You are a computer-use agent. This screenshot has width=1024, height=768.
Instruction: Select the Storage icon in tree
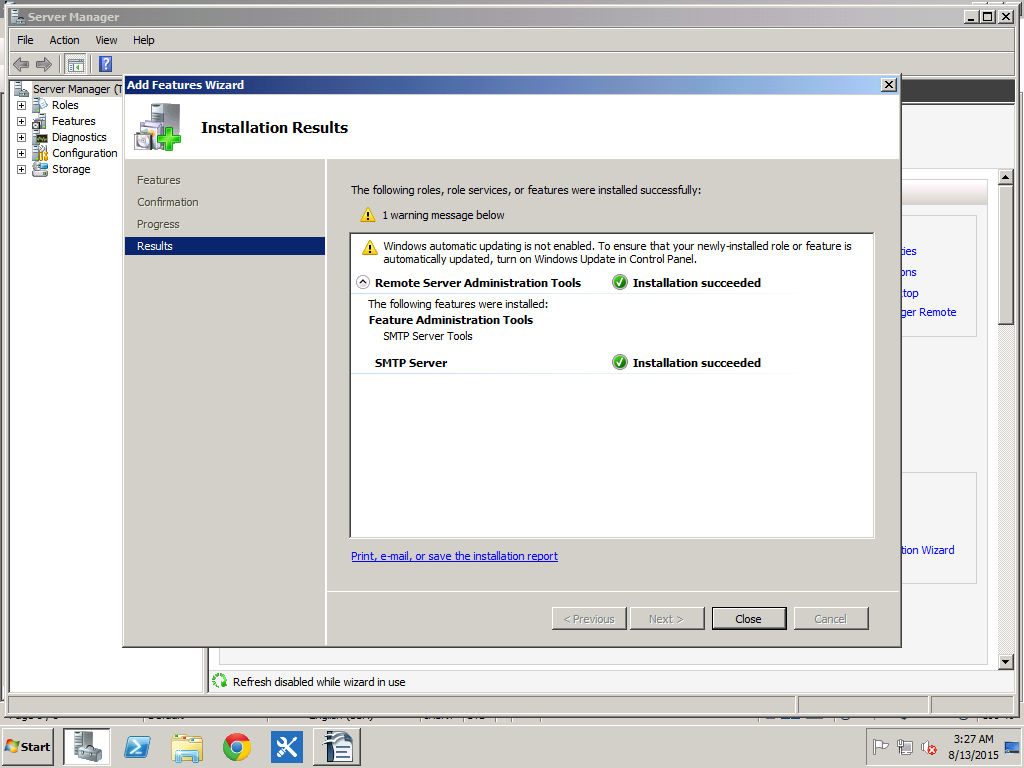pos(40,169)
